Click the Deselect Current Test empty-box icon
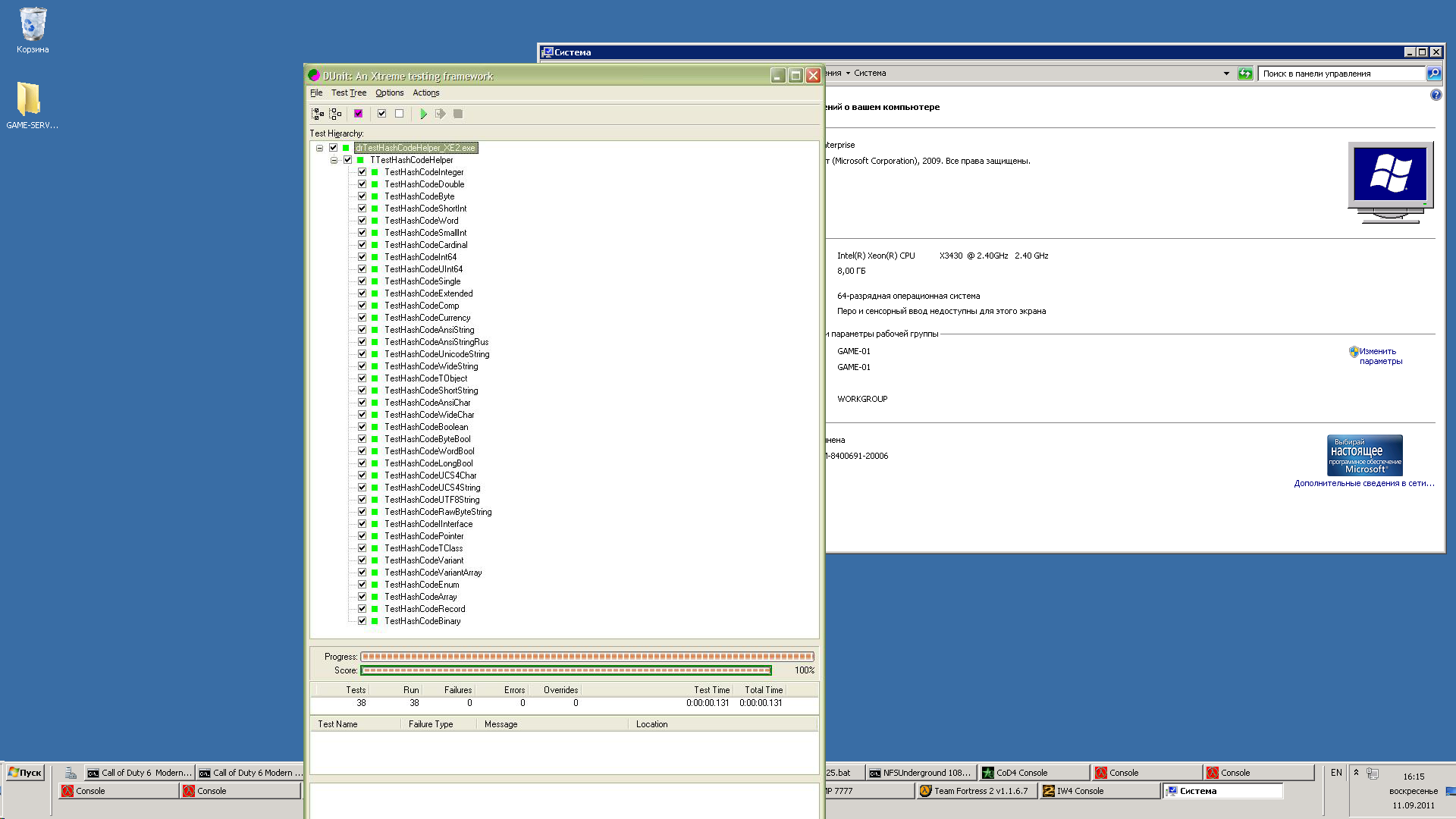The height and width of the screenshot is (819, 1456). pos(399,114)
